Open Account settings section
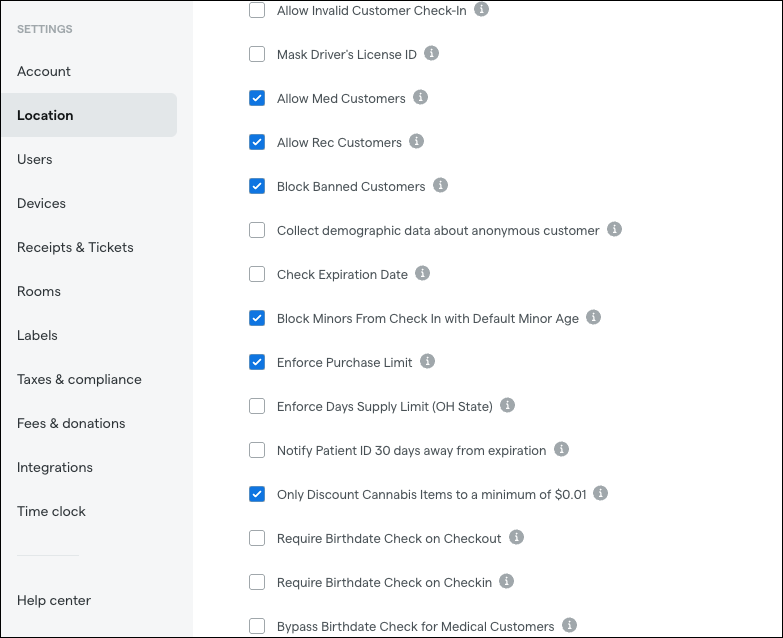Image resolution: width=783 pixels, height=638 pixels. [x=44, y=71]
